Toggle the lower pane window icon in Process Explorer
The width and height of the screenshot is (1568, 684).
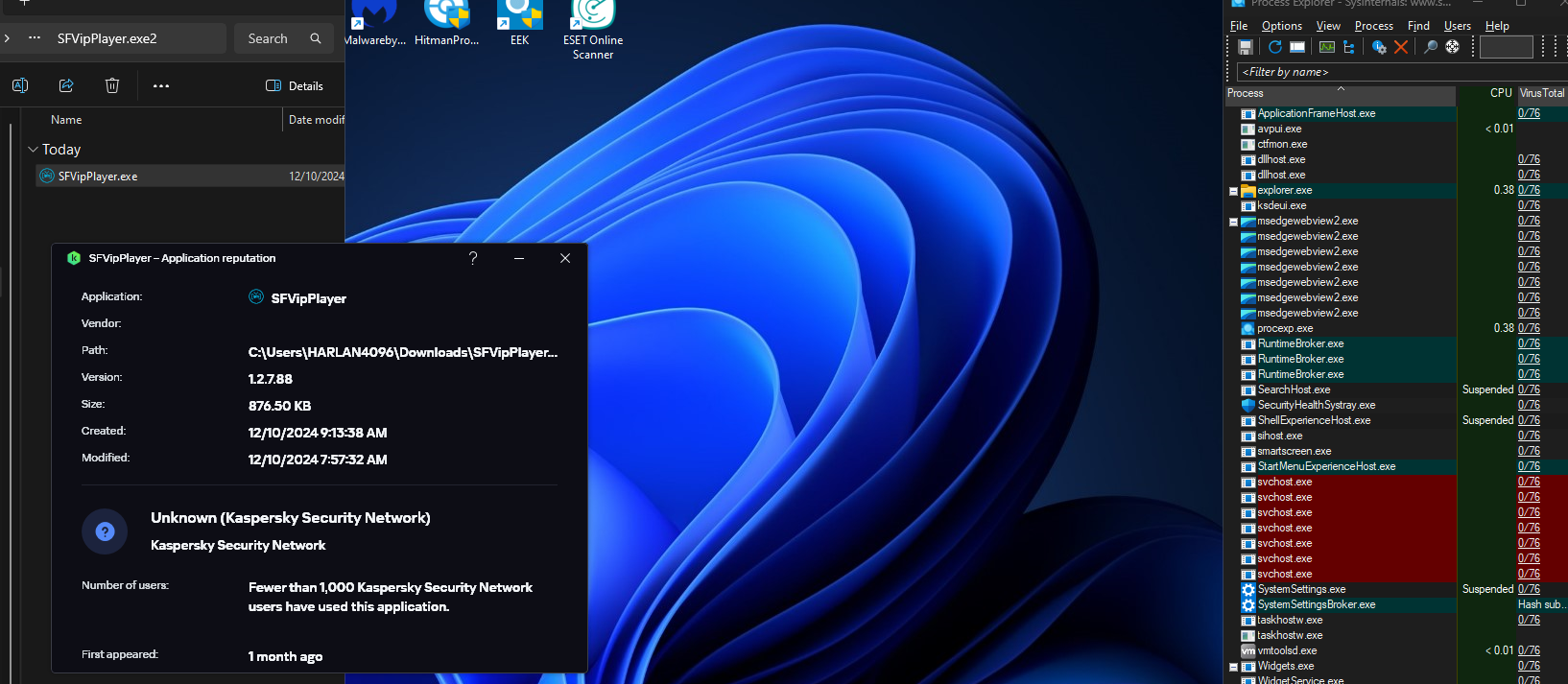1297,47
